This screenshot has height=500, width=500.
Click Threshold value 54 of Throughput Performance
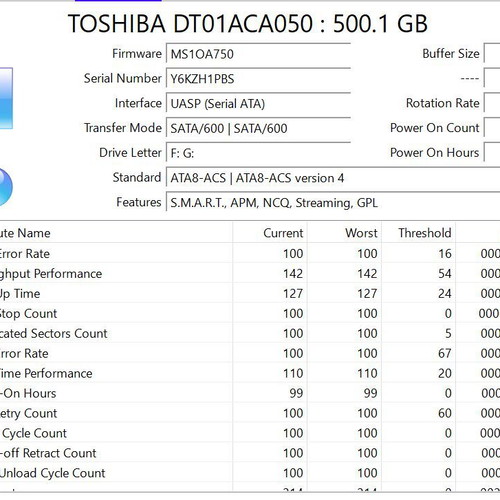point(445,274)
